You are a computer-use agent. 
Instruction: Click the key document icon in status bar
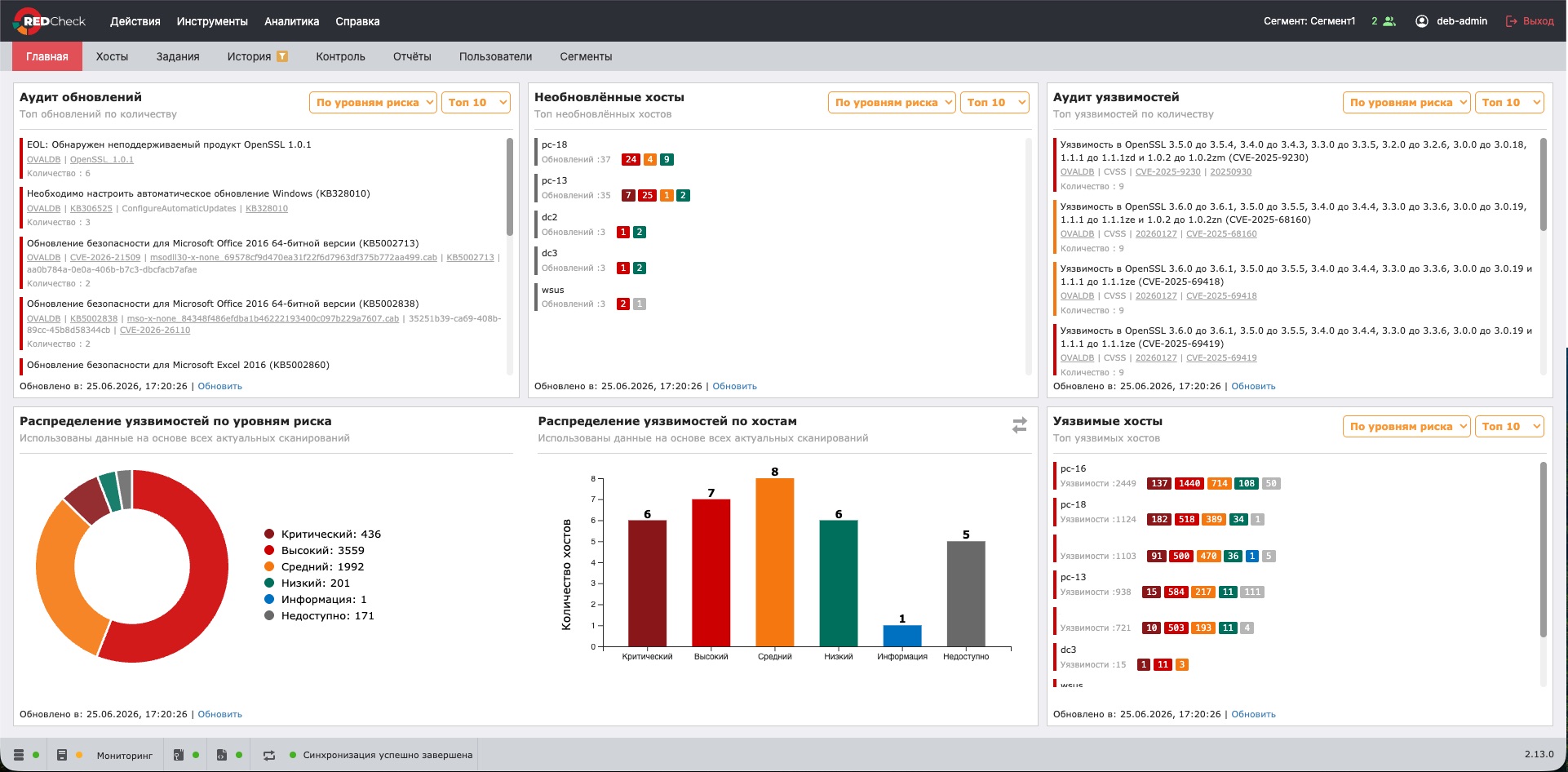(x=179, y=756)
